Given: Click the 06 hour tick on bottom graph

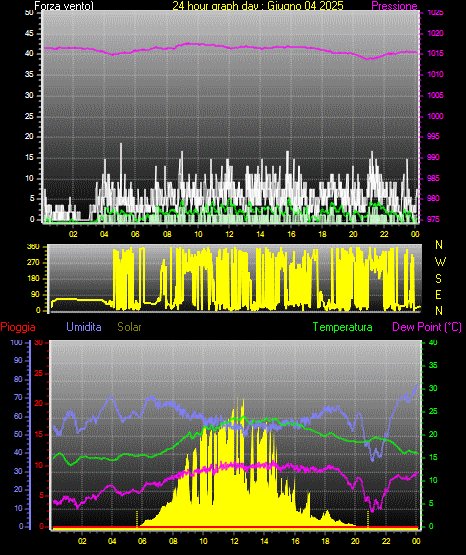Looking at the screenshot, I should coord(142,541).
